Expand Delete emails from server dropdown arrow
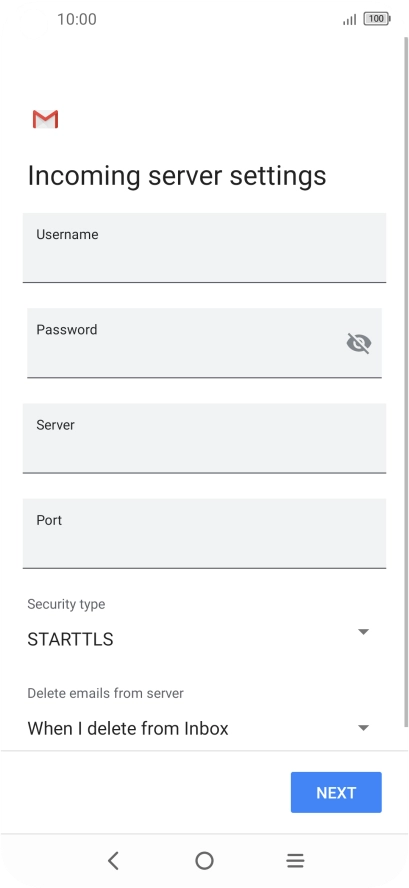This screenshot has width=409, height=888. pyautogui.click(x=364, y=728)
